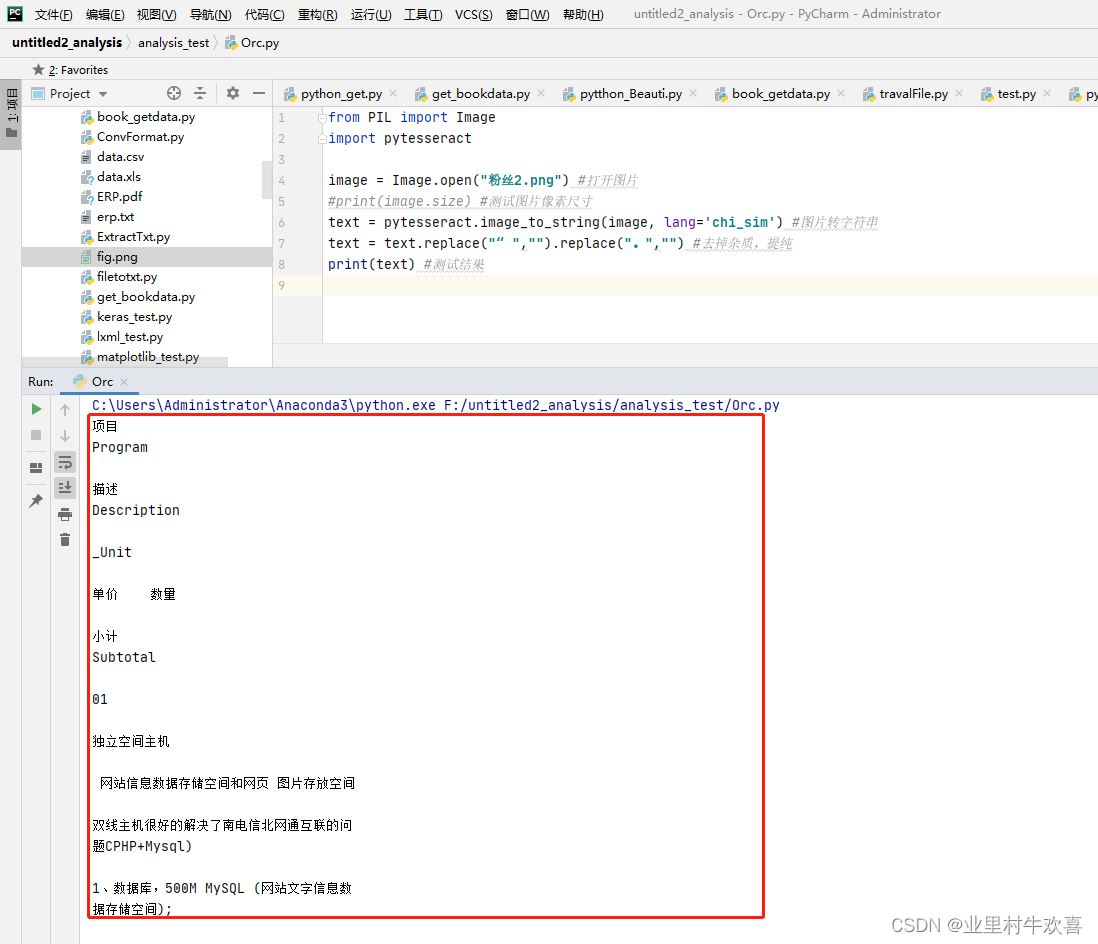
Task: Toggle scroll to end of console output
Action: 65,488
